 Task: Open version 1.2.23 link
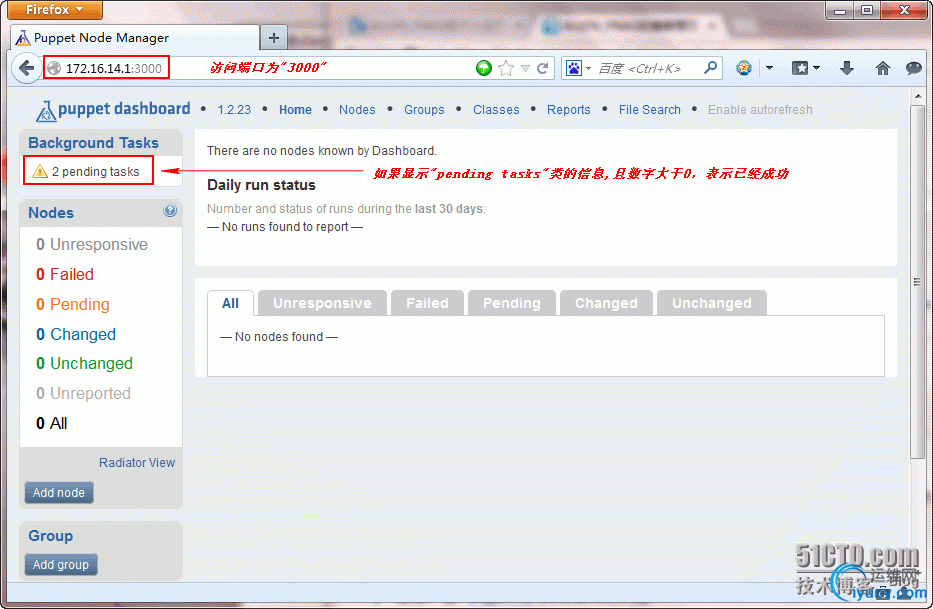234,110
